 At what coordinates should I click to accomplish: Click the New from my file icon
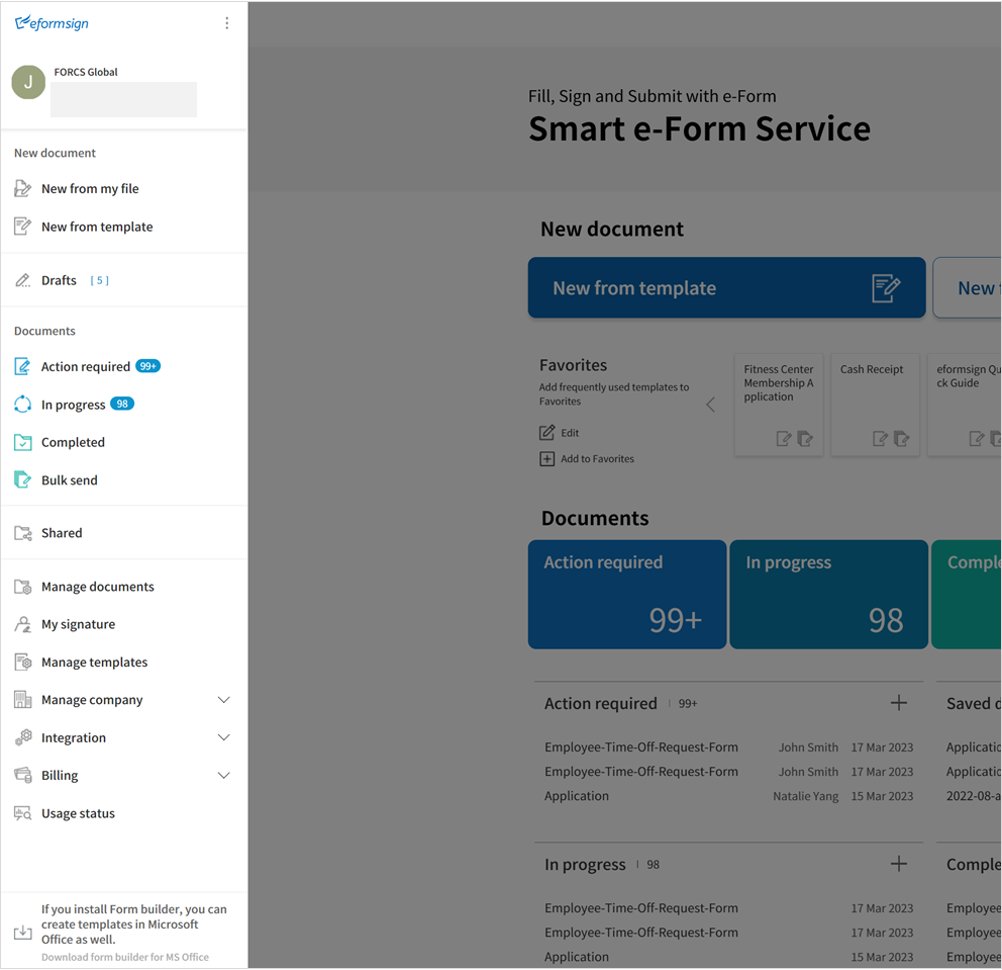tap(22, 189)
